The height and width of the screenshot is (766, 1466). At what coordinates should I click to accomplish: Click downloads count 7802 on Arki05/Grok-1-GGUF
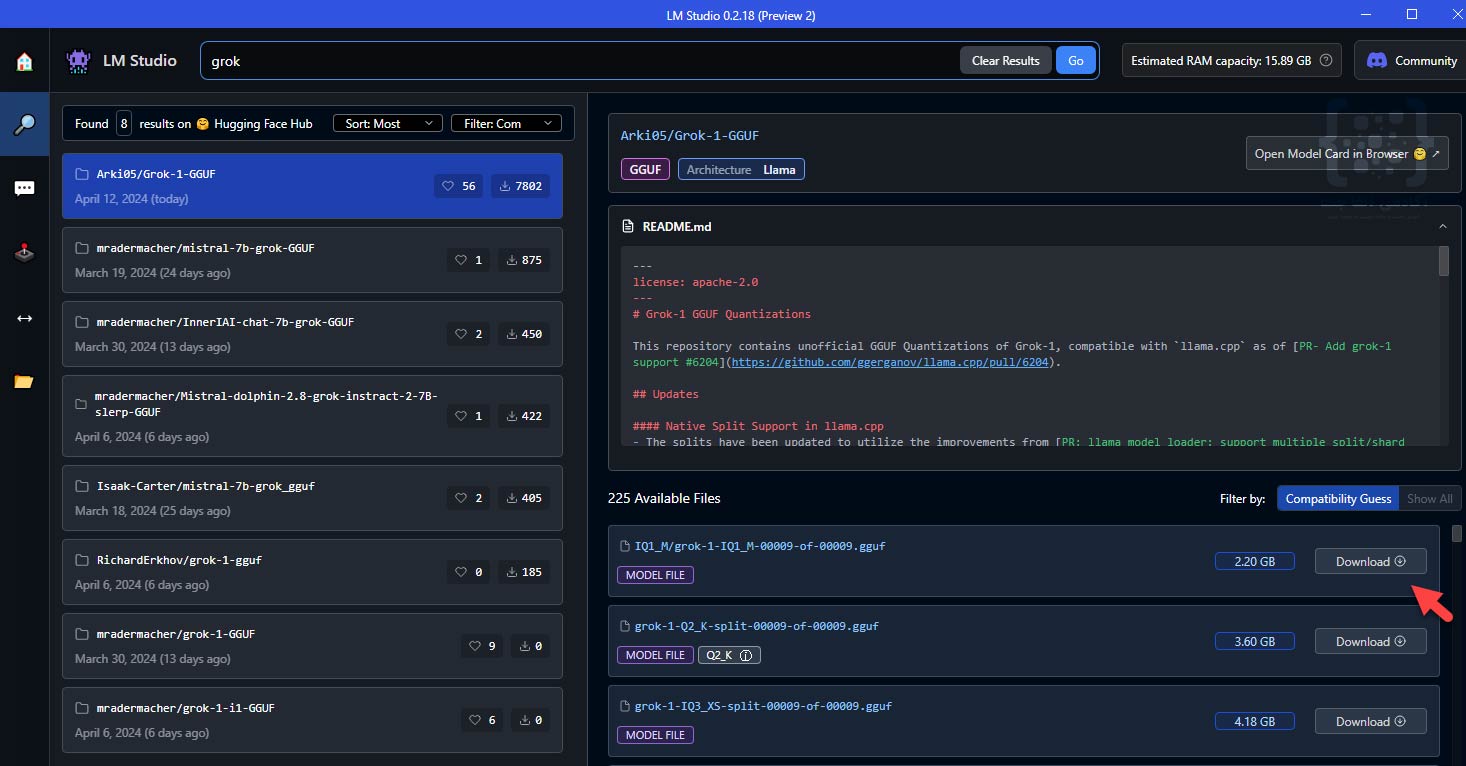click(520, 186)
